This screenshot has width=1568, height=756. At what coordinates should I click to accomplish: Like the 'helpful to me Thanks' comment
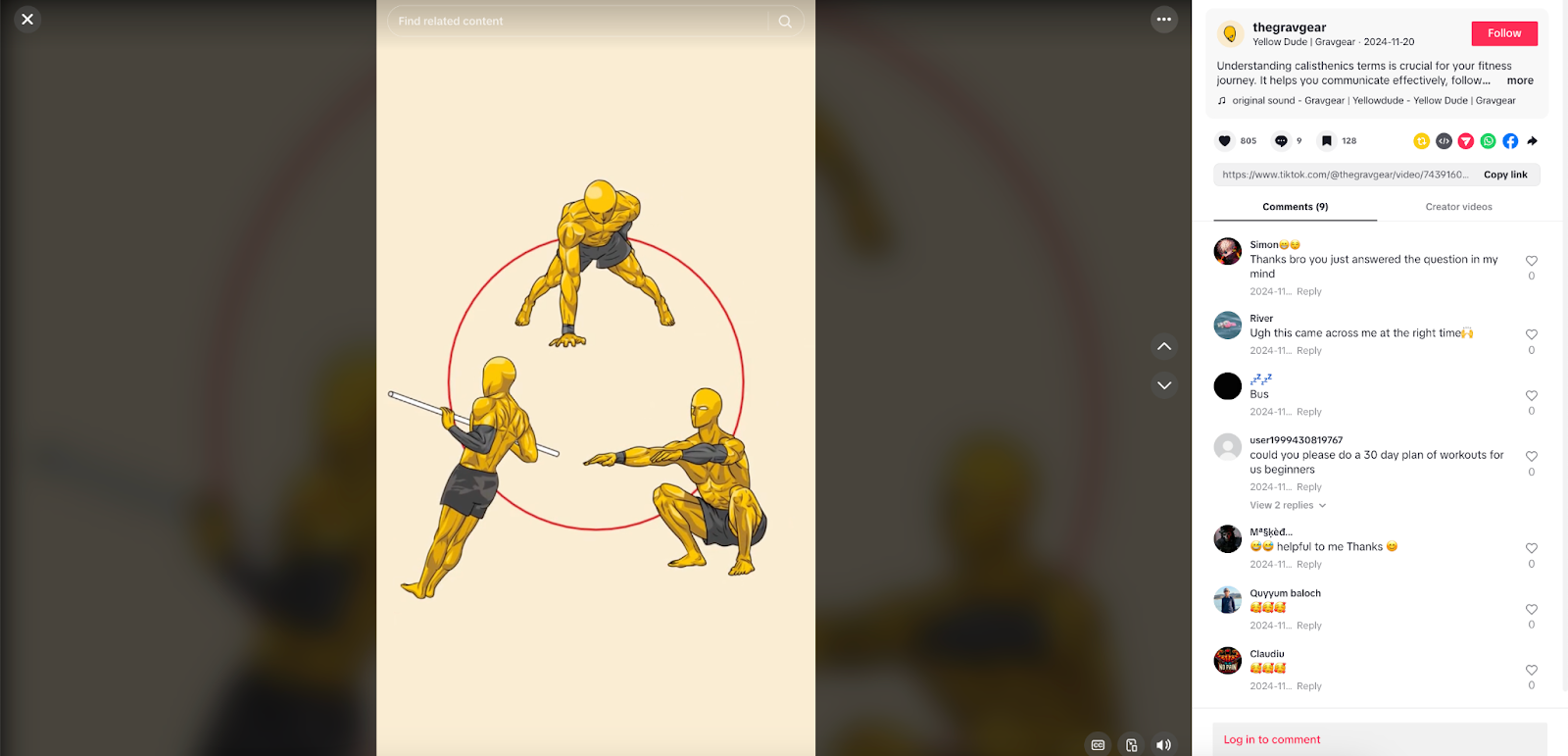pos(1532,548)
